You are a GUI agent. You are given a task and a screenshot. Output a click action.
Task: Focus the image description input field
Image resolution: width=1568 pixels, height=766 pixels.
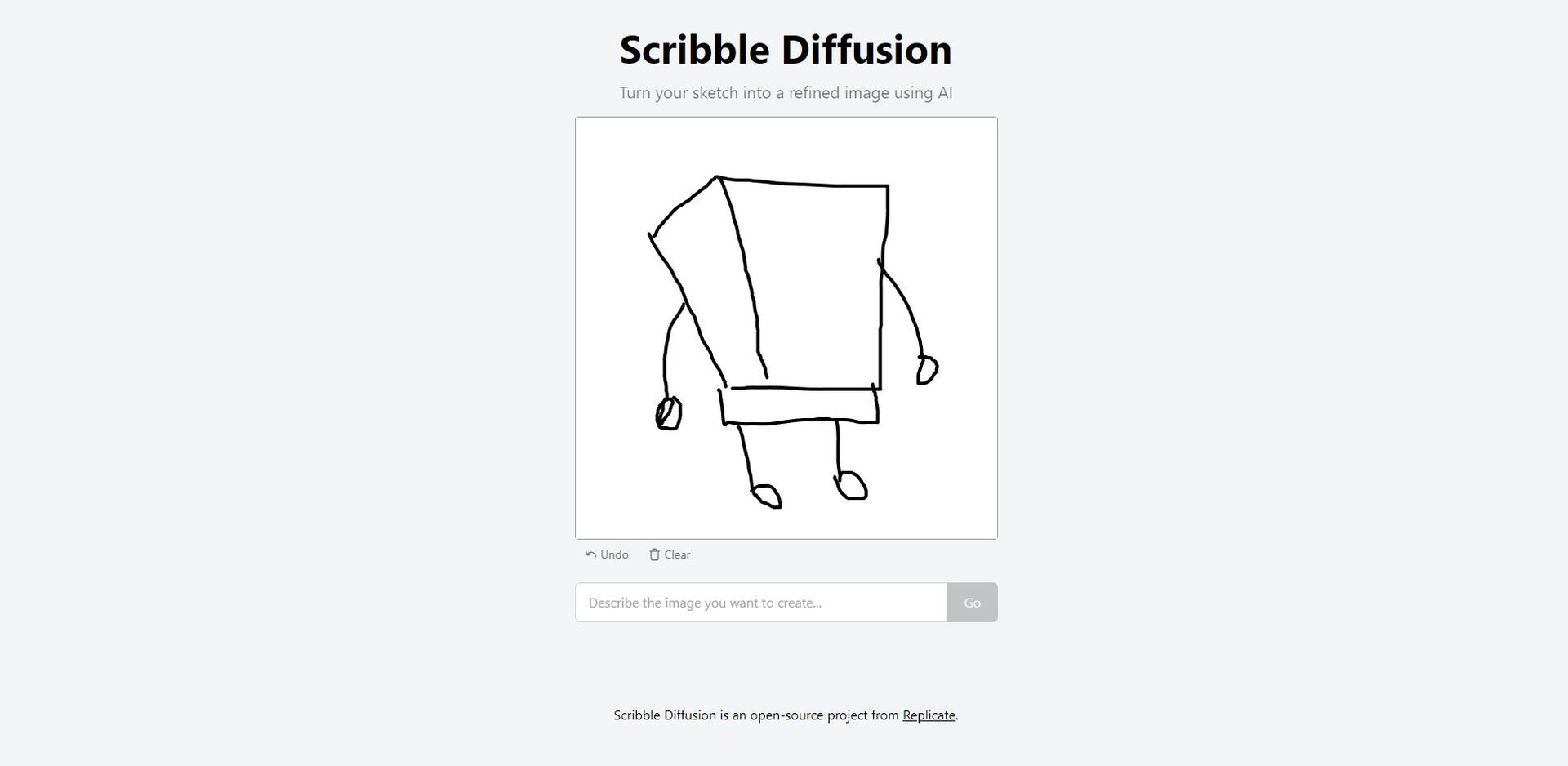[761, 603]
